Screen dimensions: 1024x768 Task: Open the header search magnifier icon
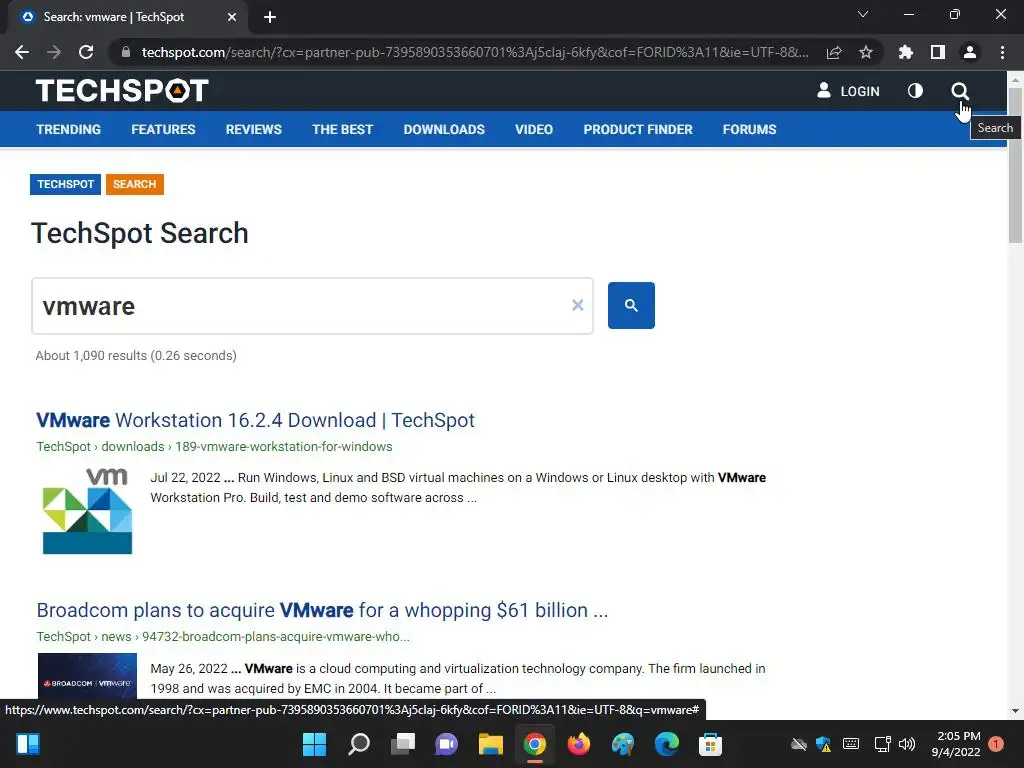pos(959,91)
